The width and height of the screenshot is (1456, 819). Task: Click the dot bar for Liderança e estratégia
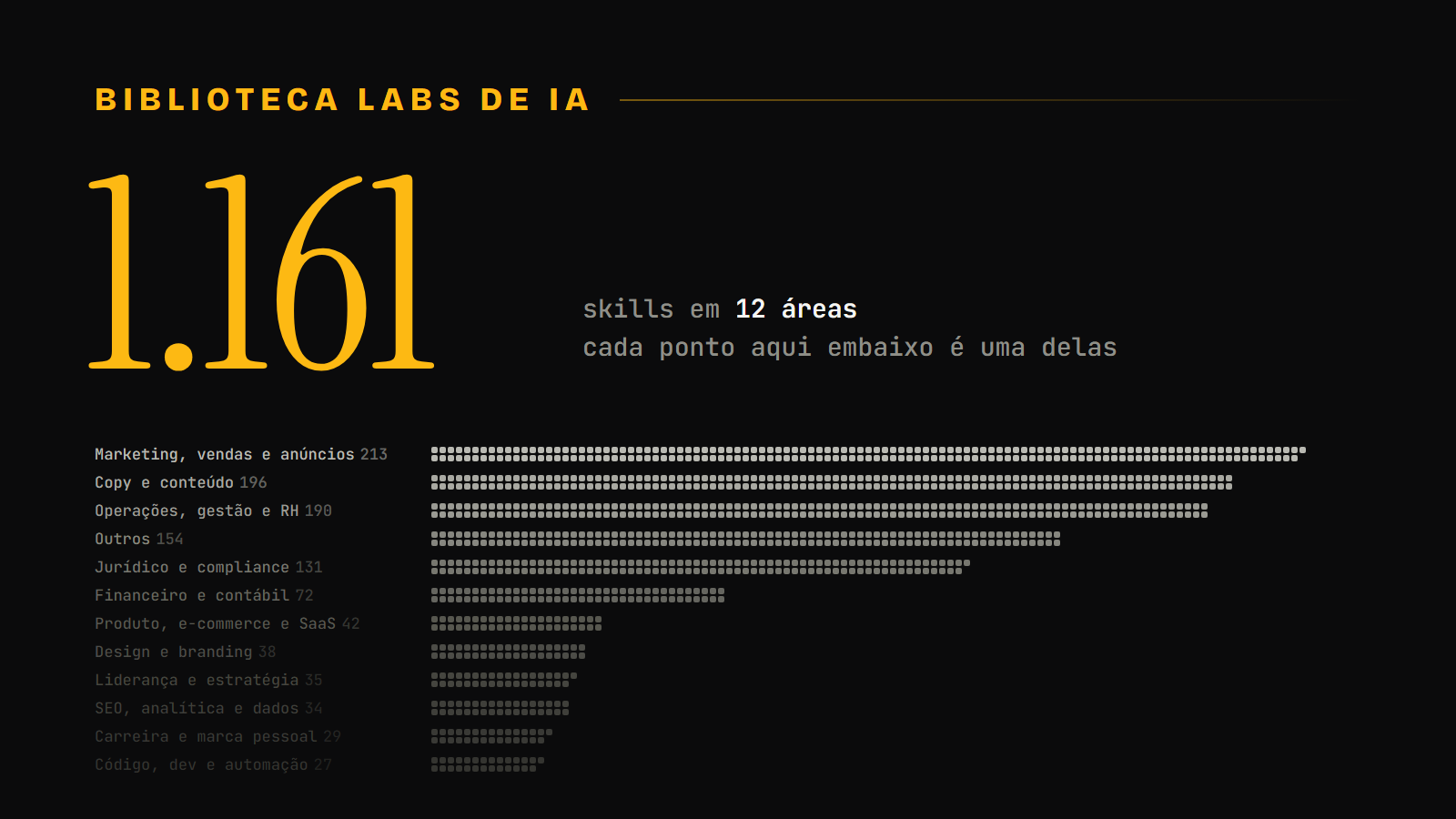(x=504, y=680)
